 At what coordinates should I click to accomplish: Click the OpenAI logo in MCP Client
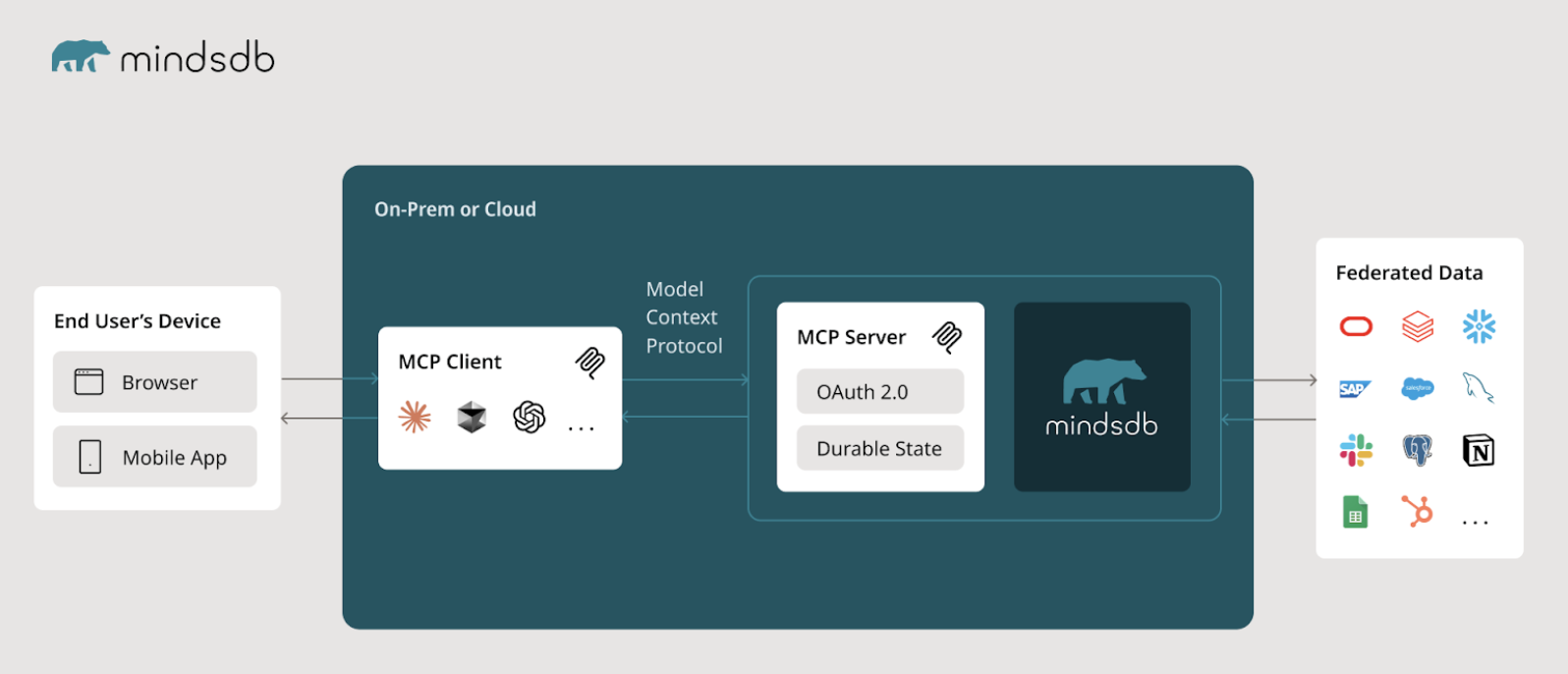pyautogui.click(x=530, y=417)
